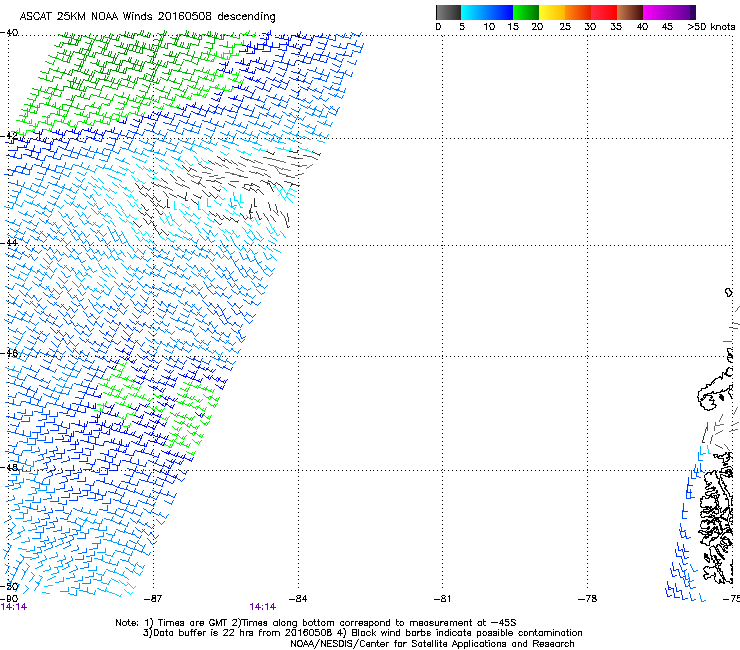Pick the yellow 20-25 knots color segment

(552, 12)
